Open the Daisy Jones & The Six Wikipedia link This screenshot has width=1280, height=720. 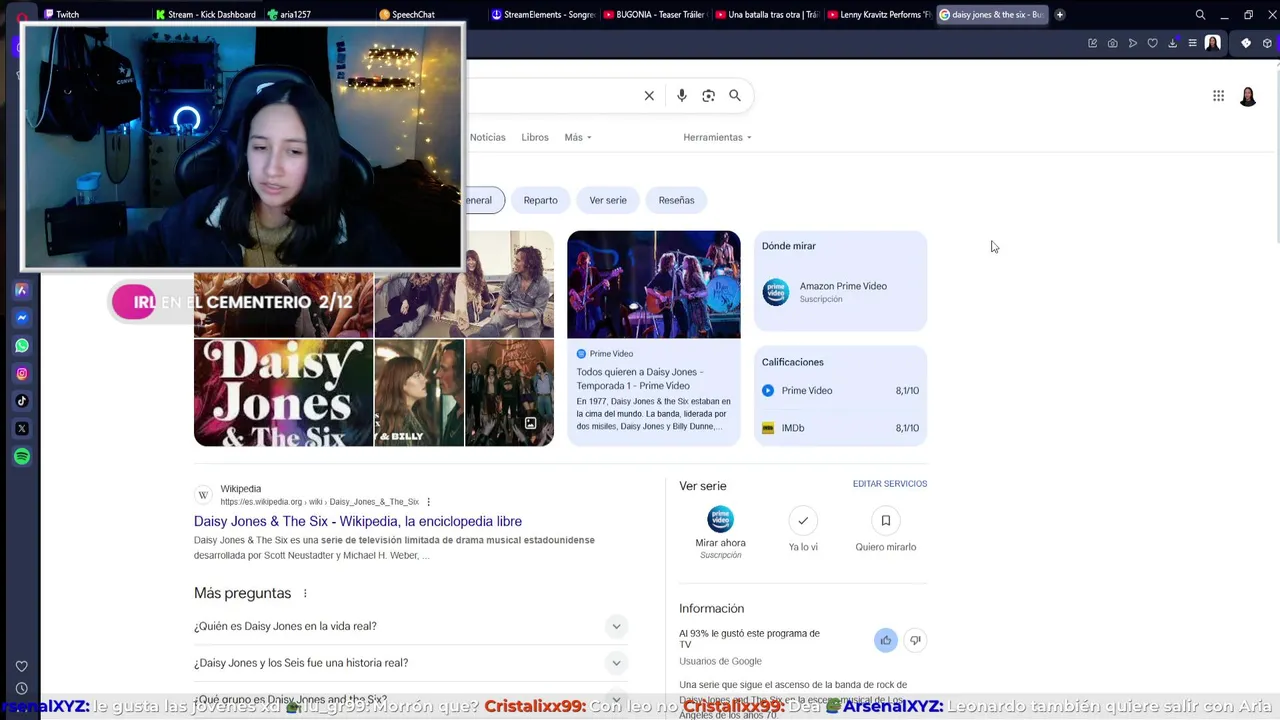tap(358, 521)
